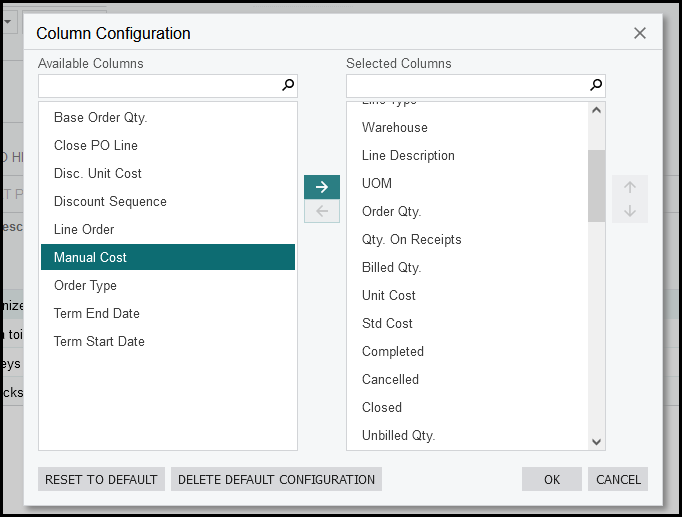
Task: Focus the Selected Columns search field
Action: point(466,86)
